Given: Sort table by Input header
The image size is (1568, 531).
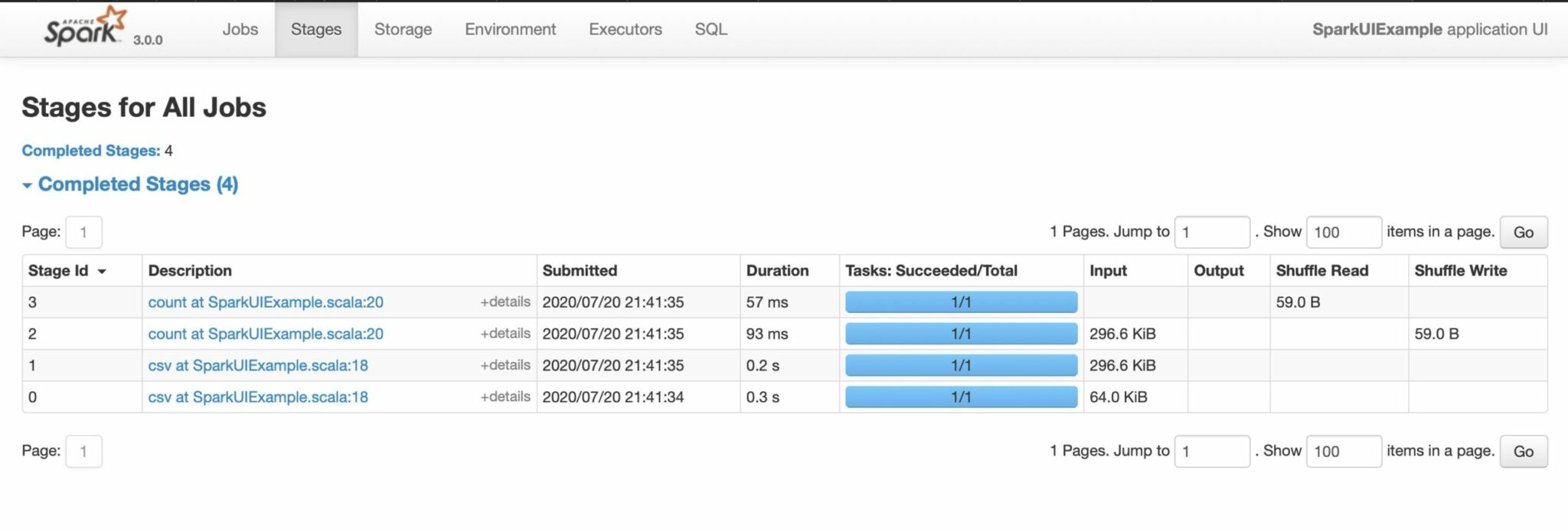Looking at the screenshot, I should (x=1108, y=271).
